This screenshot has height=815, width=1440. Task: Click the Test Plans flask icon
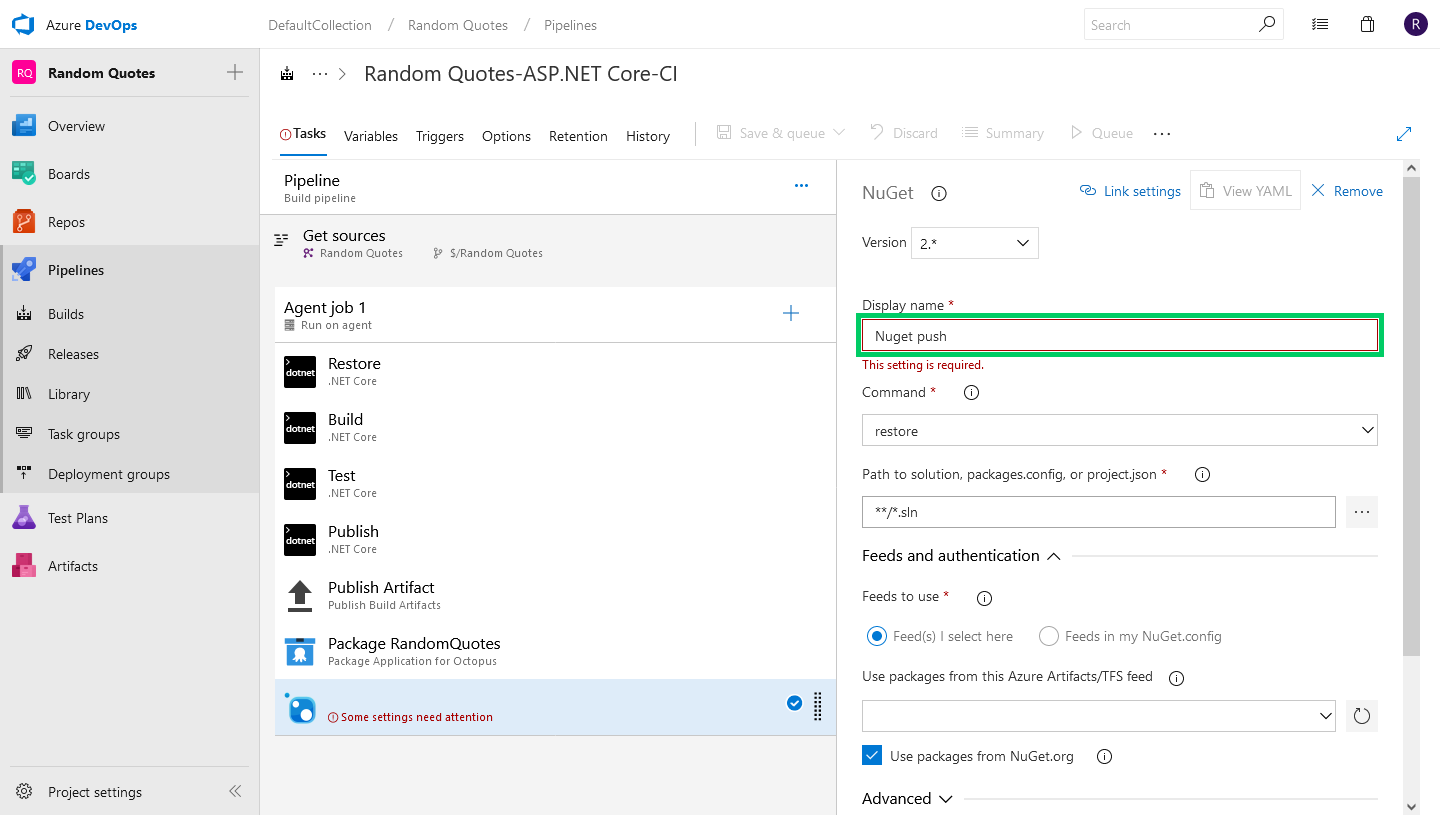tap(24, 518)
